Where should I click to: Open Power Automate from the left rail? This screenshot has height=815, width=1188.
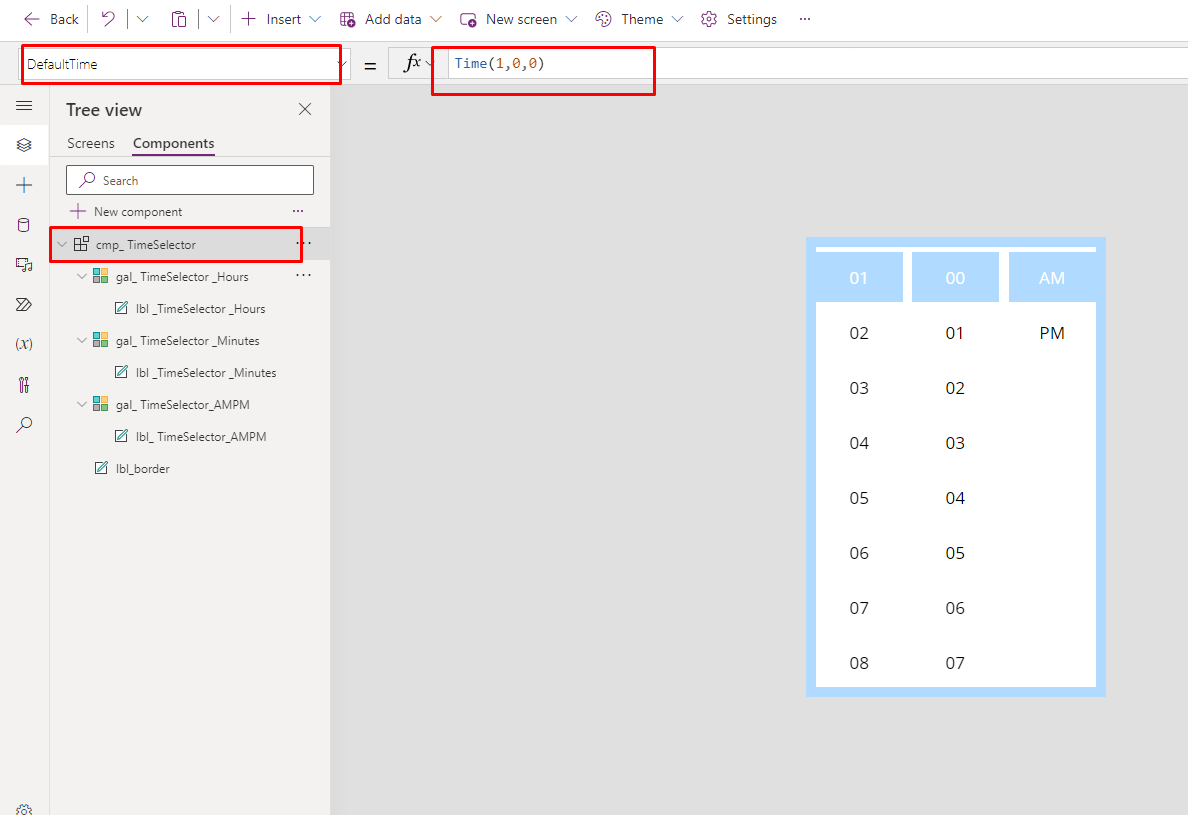point(24,304)
